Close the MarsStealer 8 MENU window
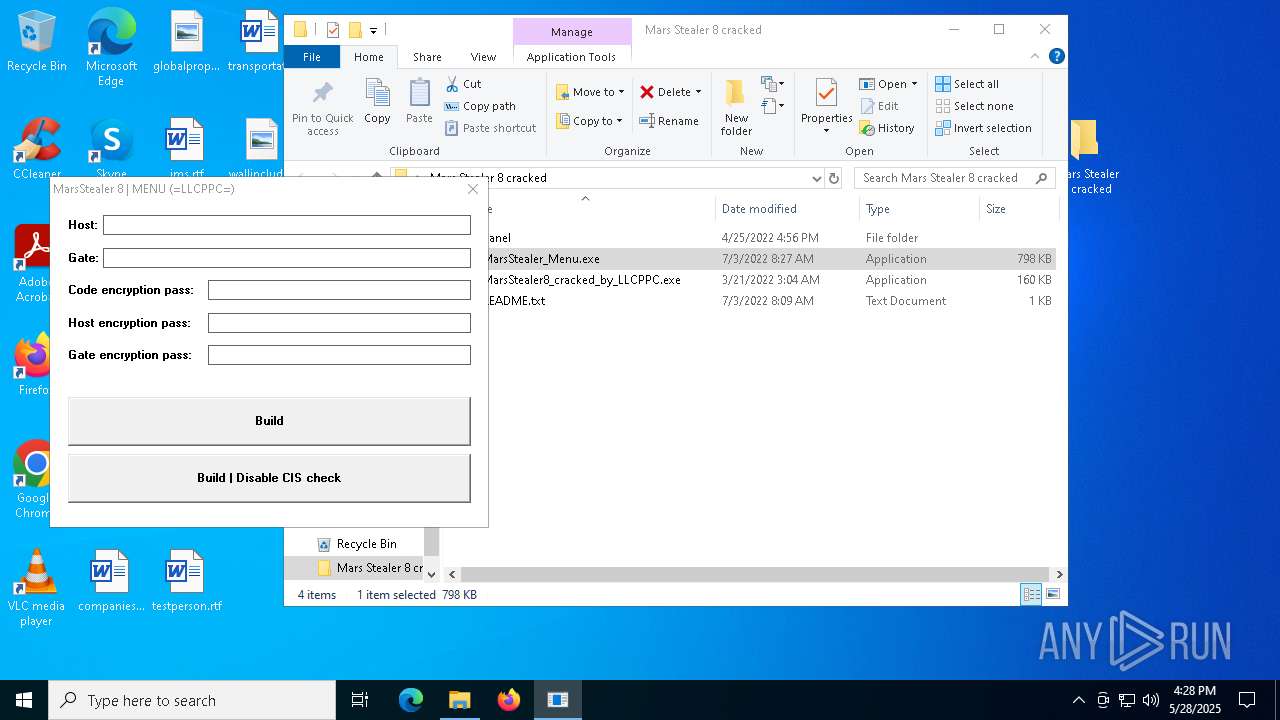This screenshot has height=720, width=1280. 473,189
